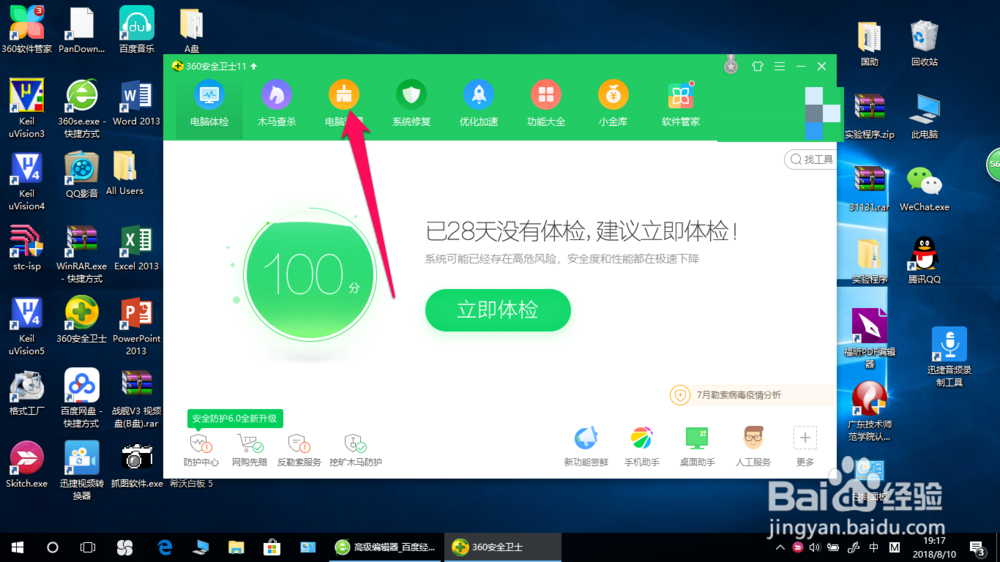The image size is (1000, 562).
Task: Click the medal icon in 360 title bar
Action: [x=731, y=64]
